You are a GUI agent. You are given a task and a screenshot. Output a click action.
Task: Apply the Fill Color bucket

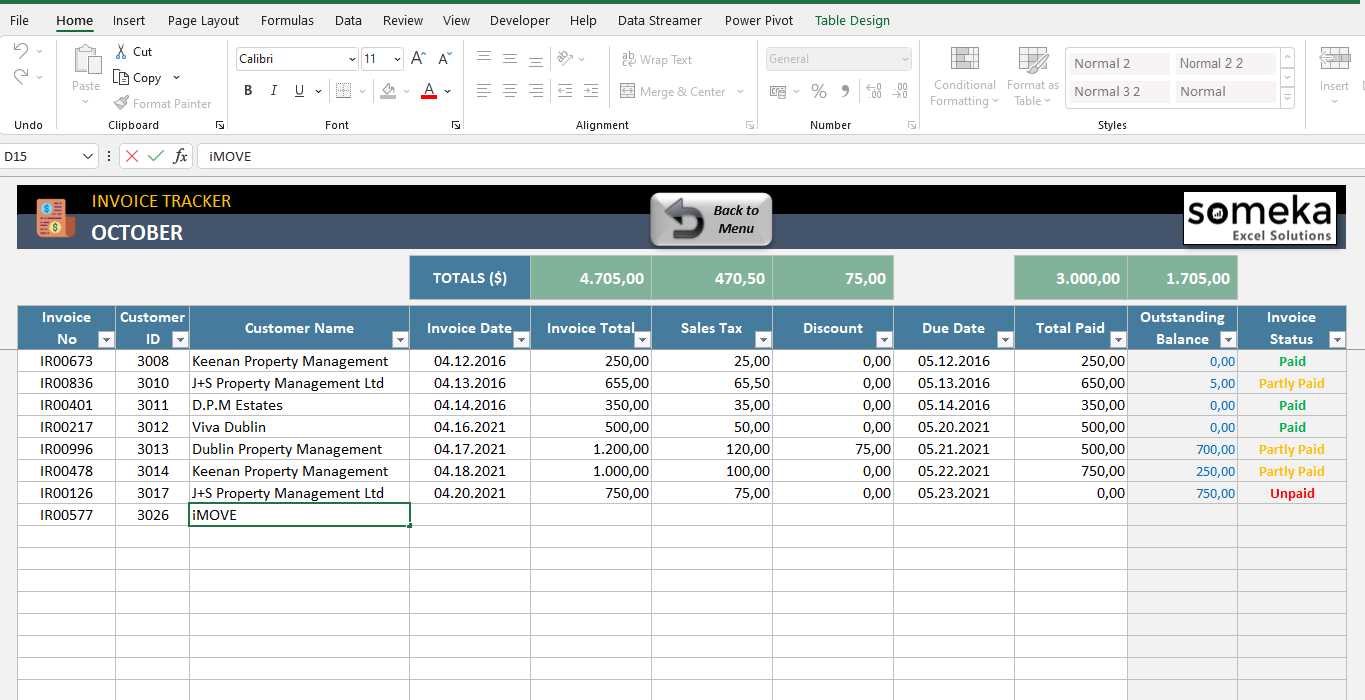pos(389,91)
